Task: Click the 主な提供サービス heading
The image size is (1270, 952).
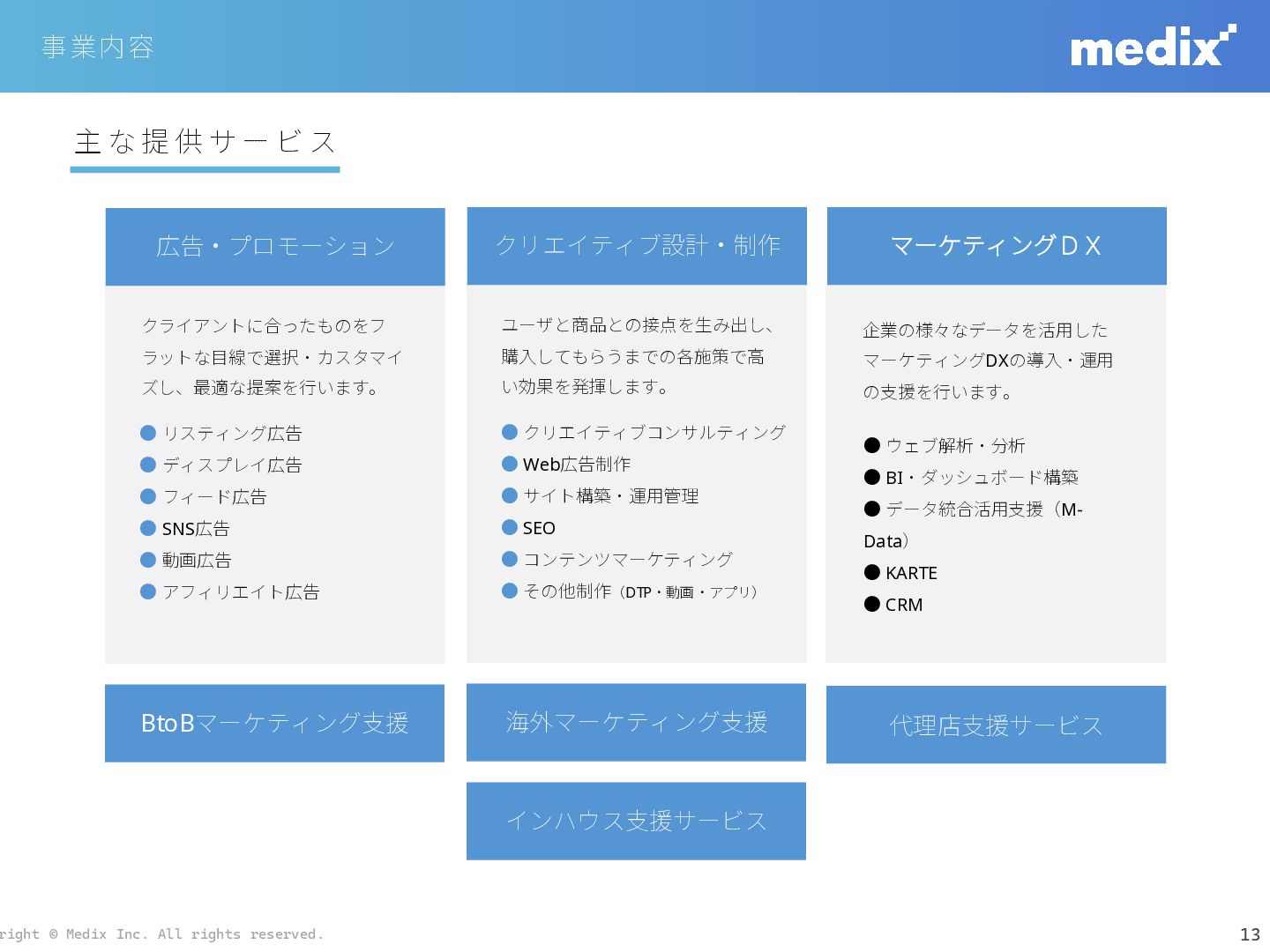Action: click(205, 141)
